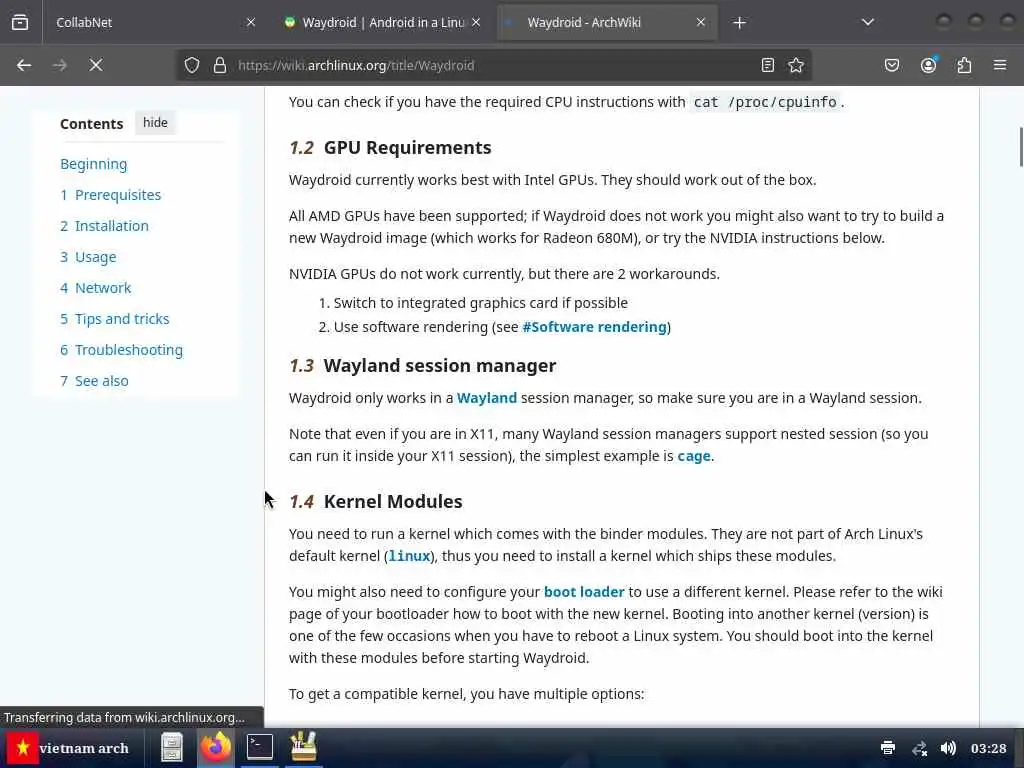Open tracking protection shield icon
The image size is (1024, 768).
point(191,65)
